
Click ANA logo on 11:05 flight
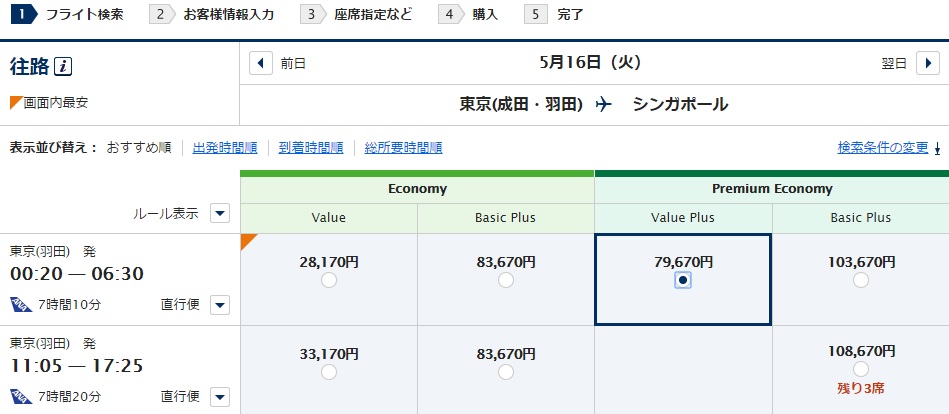click(x=21, y=396)
